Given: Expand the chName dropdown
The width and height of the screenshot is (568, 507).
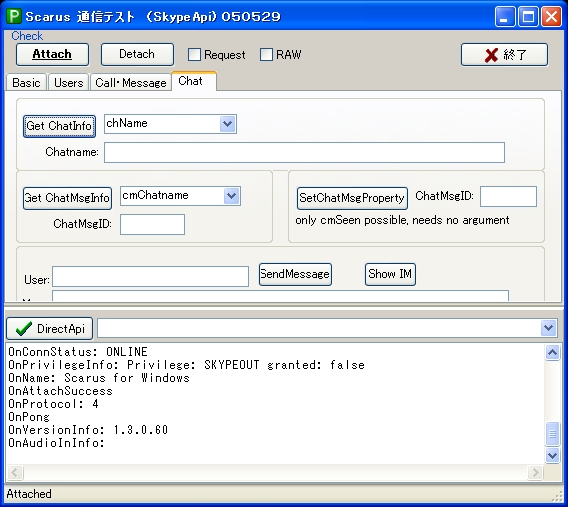Looking at the screenshot, I should tap(227, 124).
